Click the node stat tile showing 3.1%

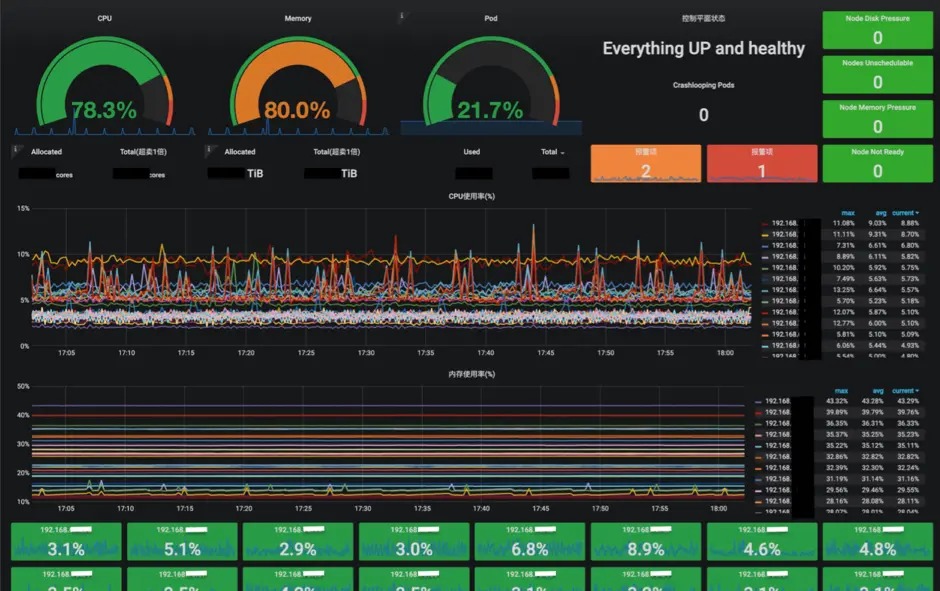click(x=66, y=542)
